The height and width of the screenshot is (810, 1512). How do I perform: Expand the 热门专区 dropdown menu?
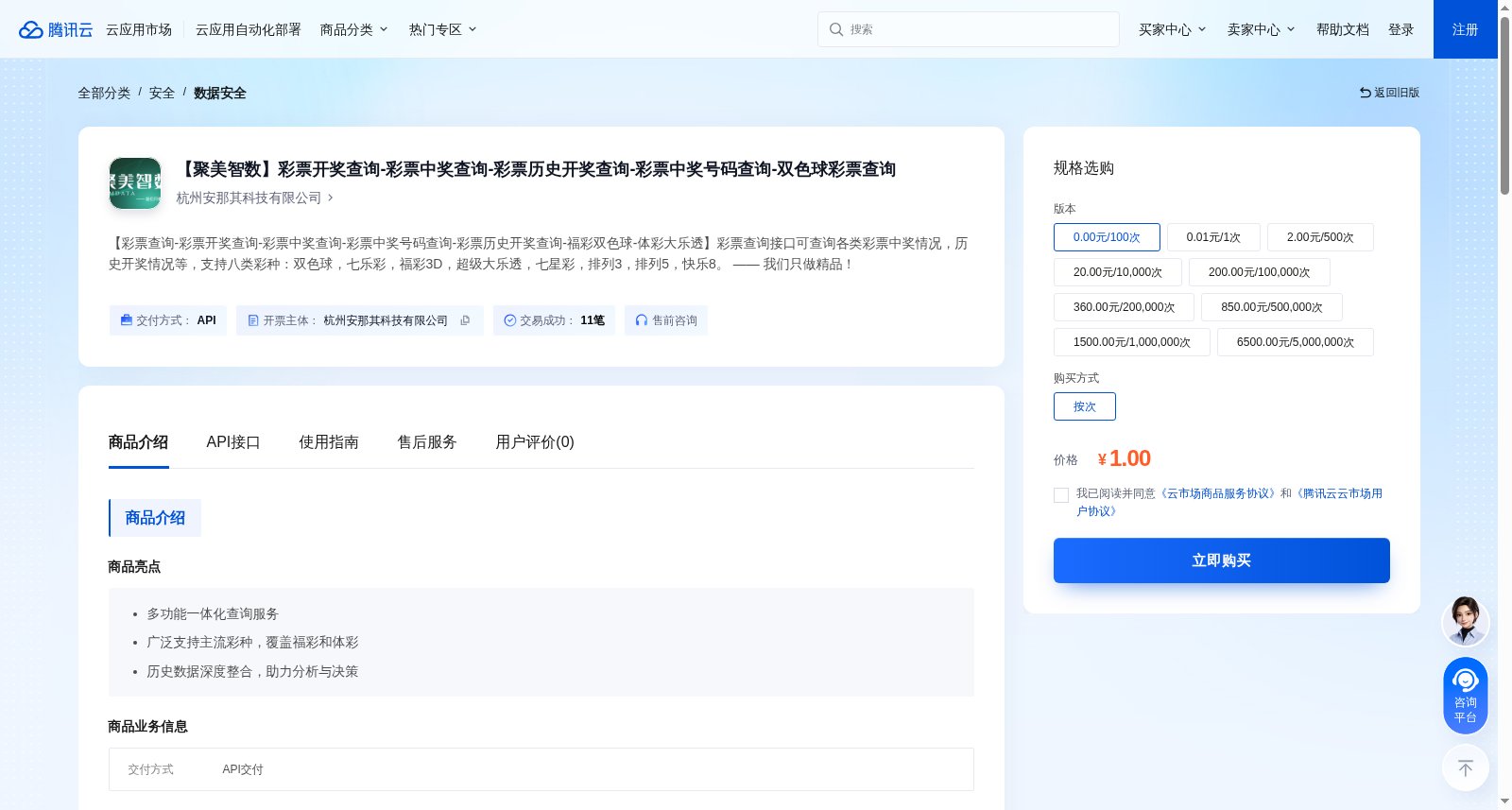click(x=443, y=29)
